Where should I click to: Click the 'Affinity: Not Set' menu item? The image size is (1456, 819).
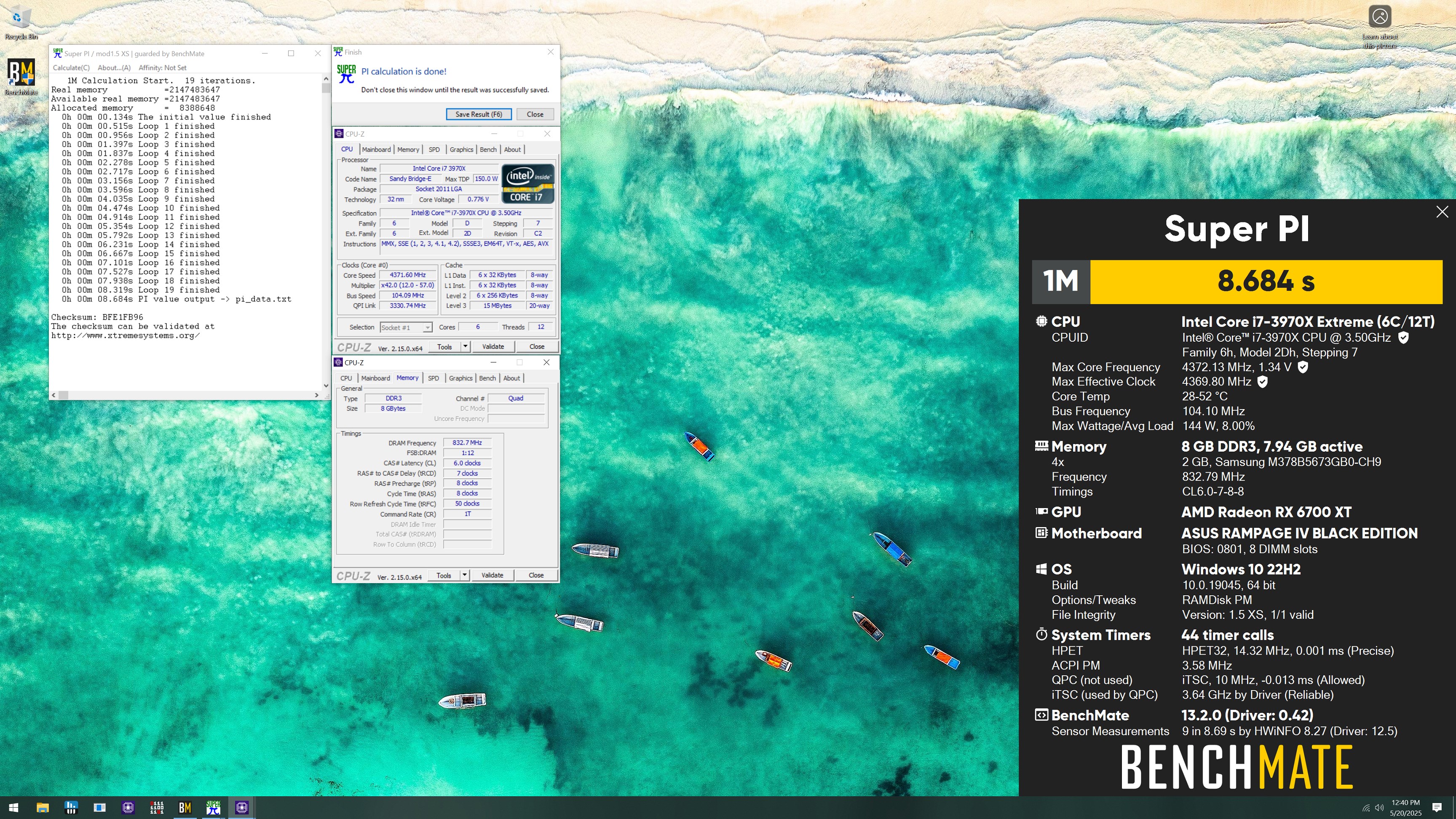pos(162,68)
